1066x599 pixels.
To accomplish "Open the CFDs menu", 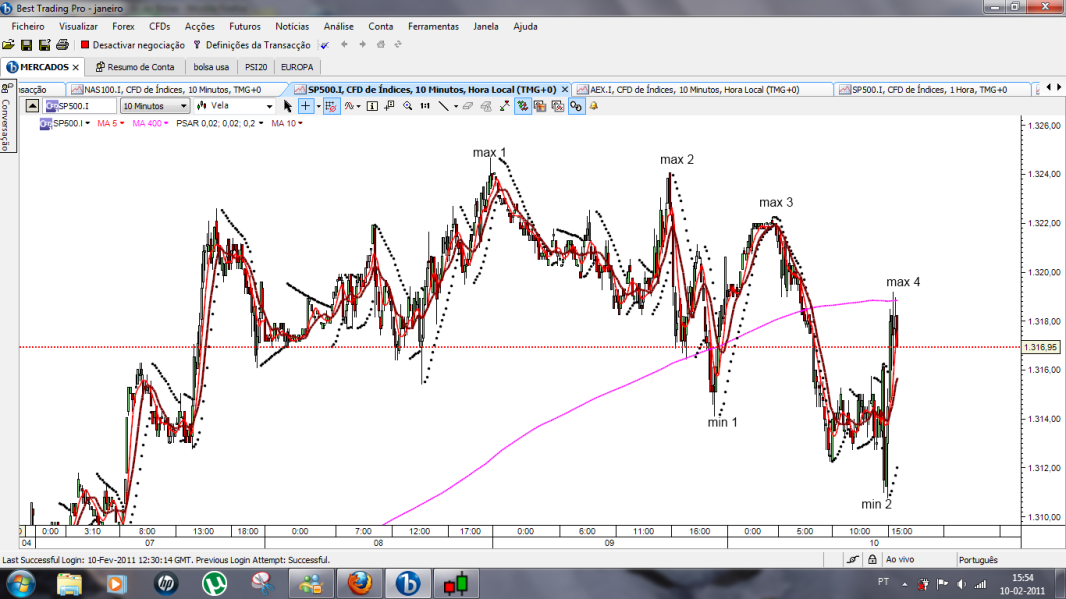I will pyautogui.click(x=160, y=27).
